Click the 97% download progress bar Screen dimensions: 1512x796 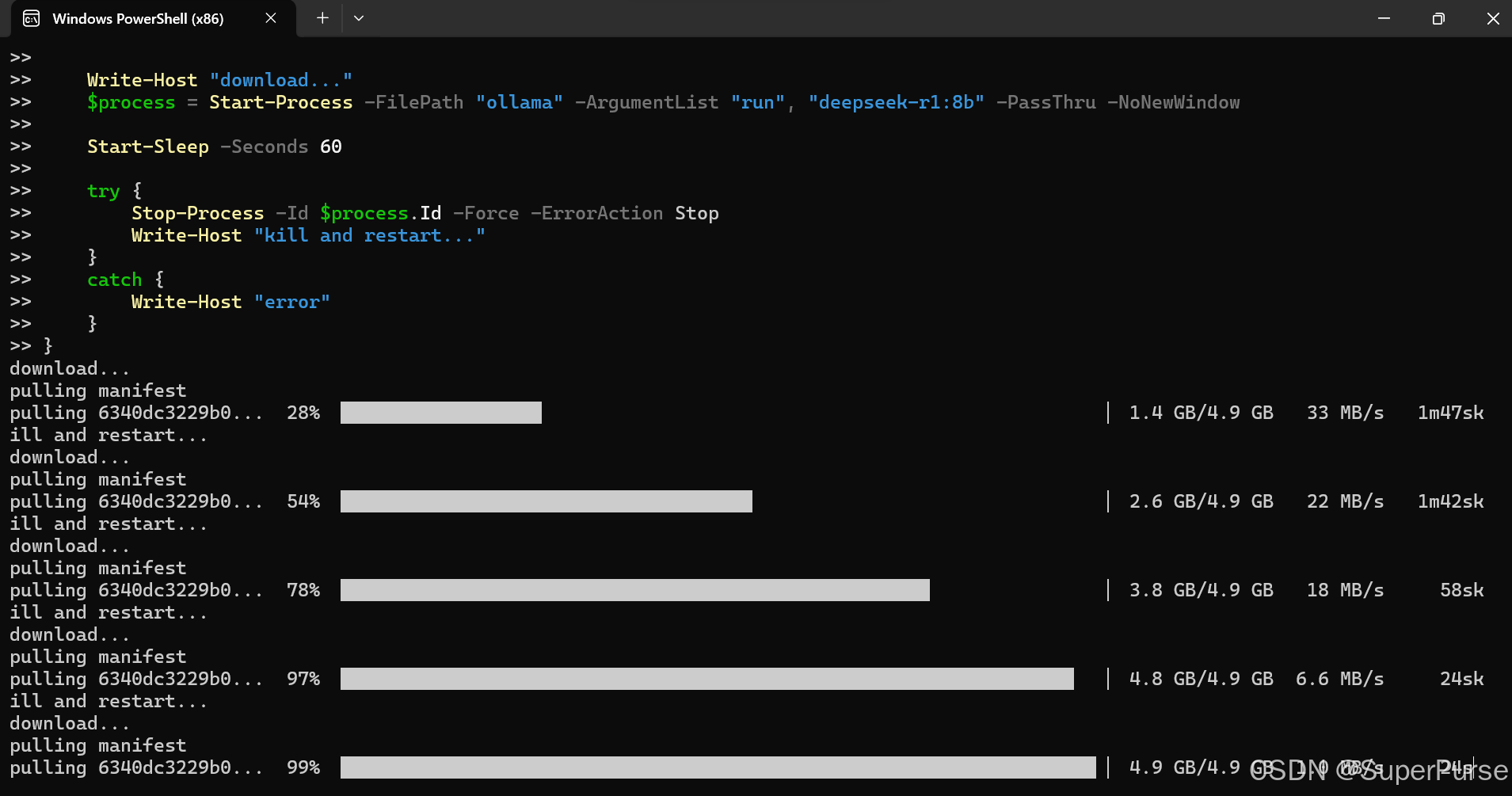(x=707, y=679)
